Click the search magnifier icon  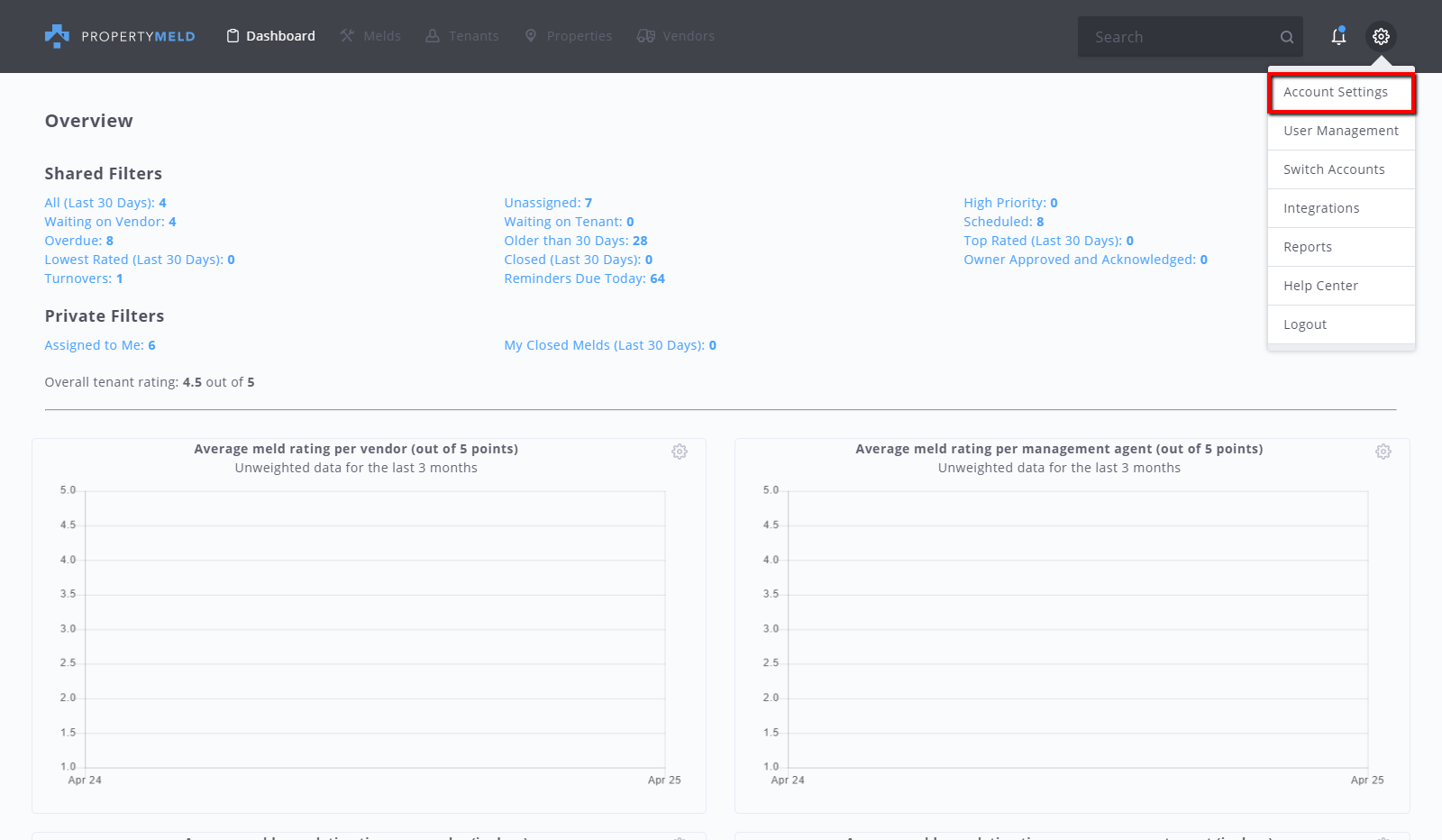[1286, 37]
